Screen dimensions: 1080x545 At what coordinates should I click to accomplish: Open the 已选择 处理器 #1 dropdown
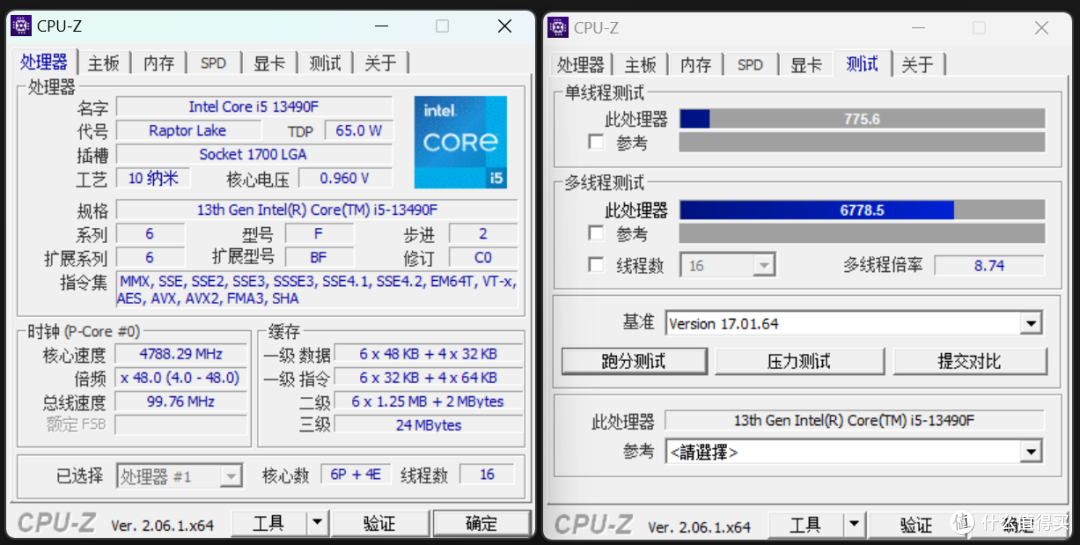[179, 475]
